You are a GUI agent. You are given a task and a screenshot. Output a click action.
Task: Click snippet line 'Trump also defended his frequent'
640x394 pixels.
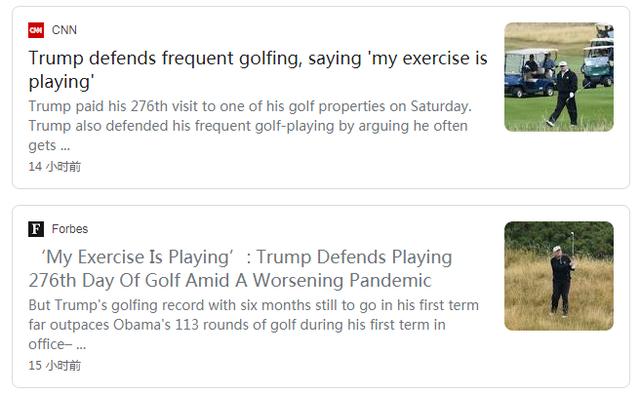248,126
